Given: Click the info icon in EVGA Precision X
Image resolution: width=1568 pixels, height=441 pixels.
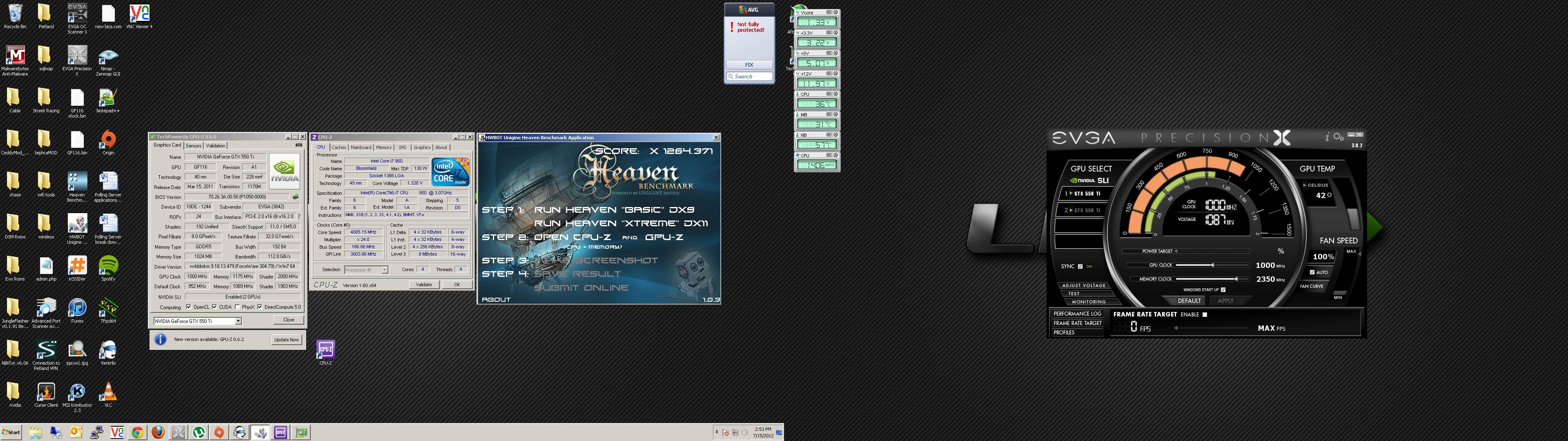Looking at the screenshot, I should coord(1327,137).
